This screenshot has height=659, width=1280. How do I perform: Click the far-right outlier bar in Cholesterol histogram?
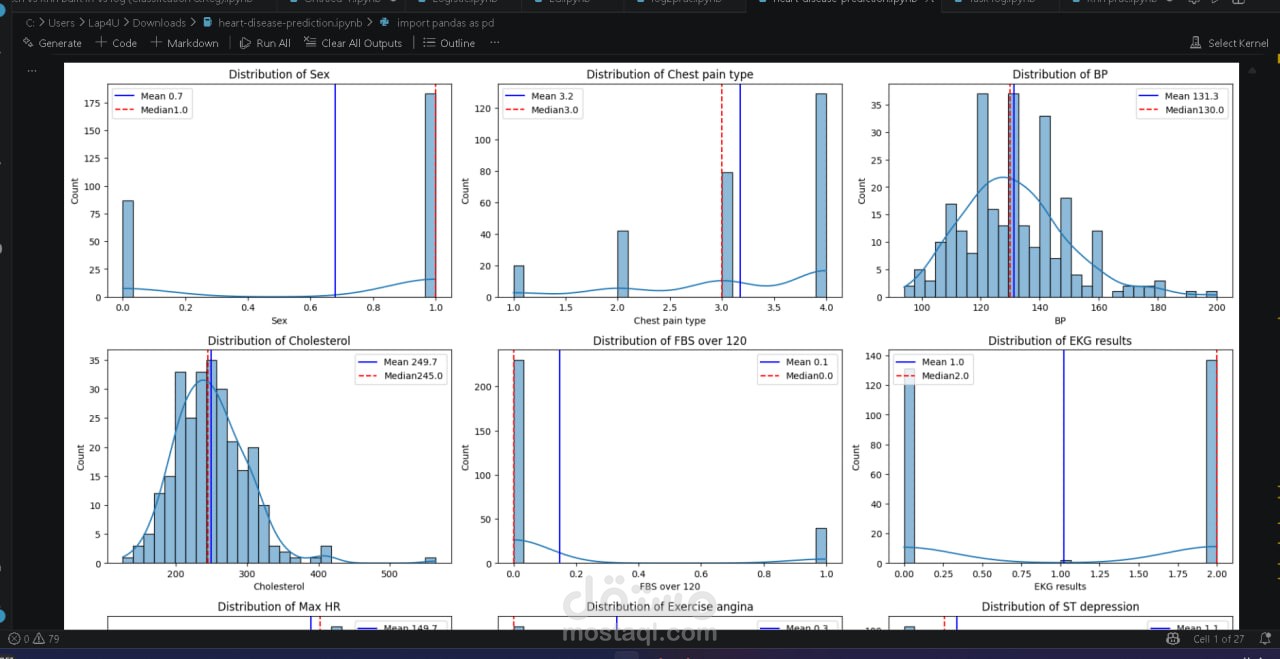click(430, 560)
